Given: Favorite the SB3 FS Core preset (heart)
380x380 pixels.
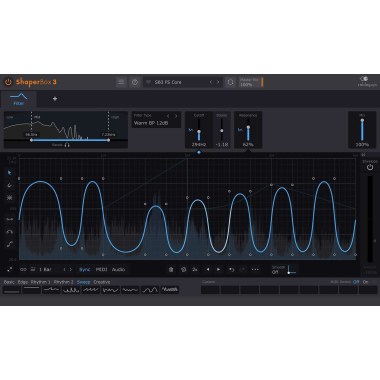Looking at the screenshot, I should (x=149, y=82).
